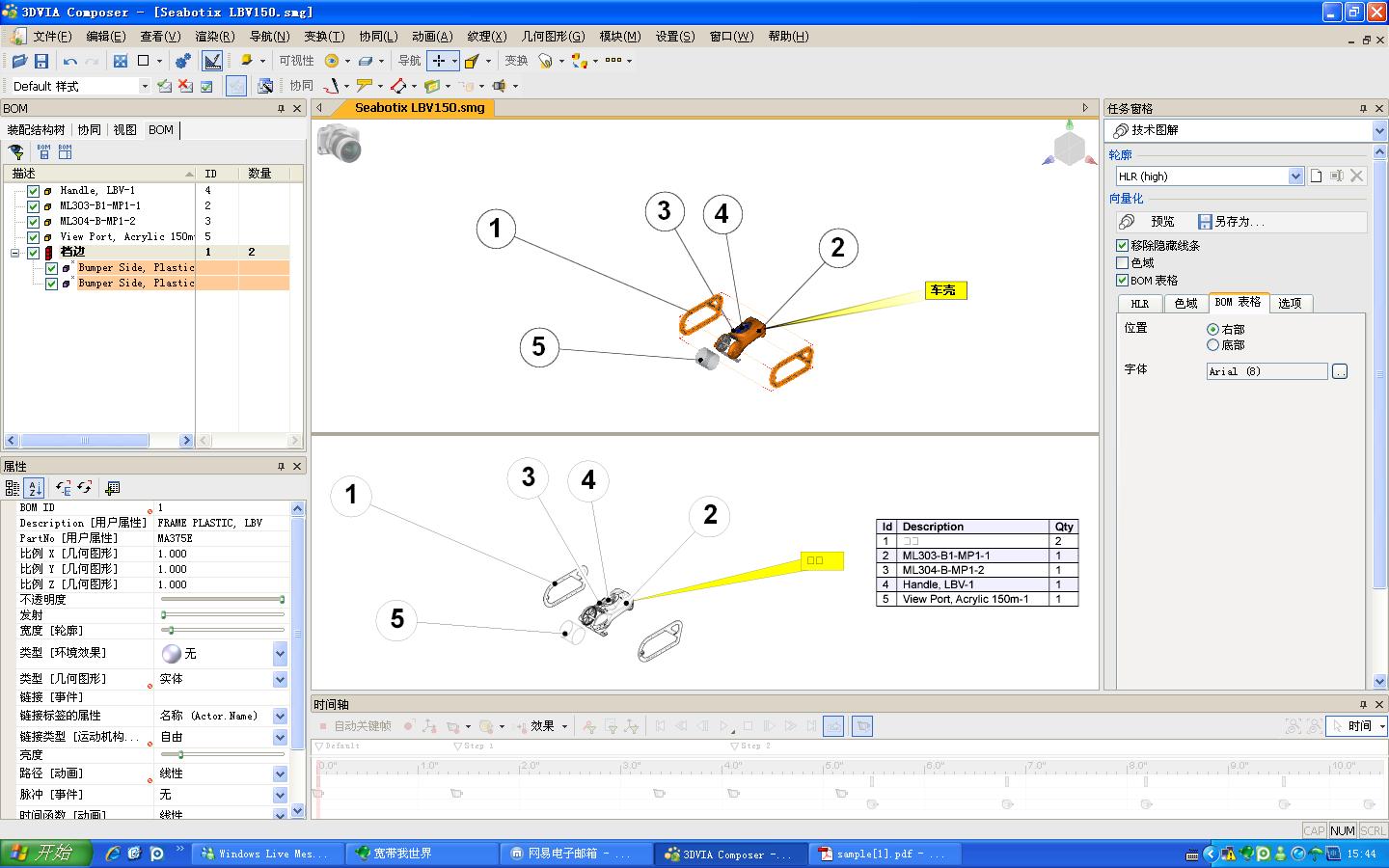Enable the 色域 checkbox
Viewport: 1389px width, 868px height.
(x=1122, y=263)
